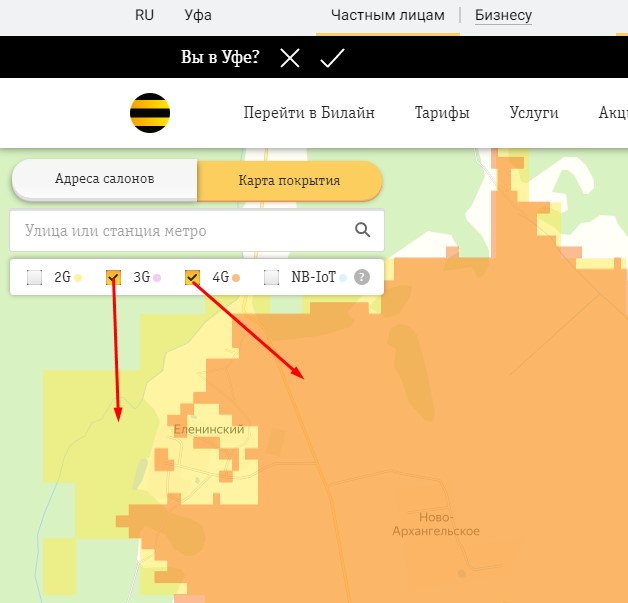Image resolution: width=628 pixels, height=603 pixels.
Task: Click the 4G orange legend dot
Action: tap(236, 278)
